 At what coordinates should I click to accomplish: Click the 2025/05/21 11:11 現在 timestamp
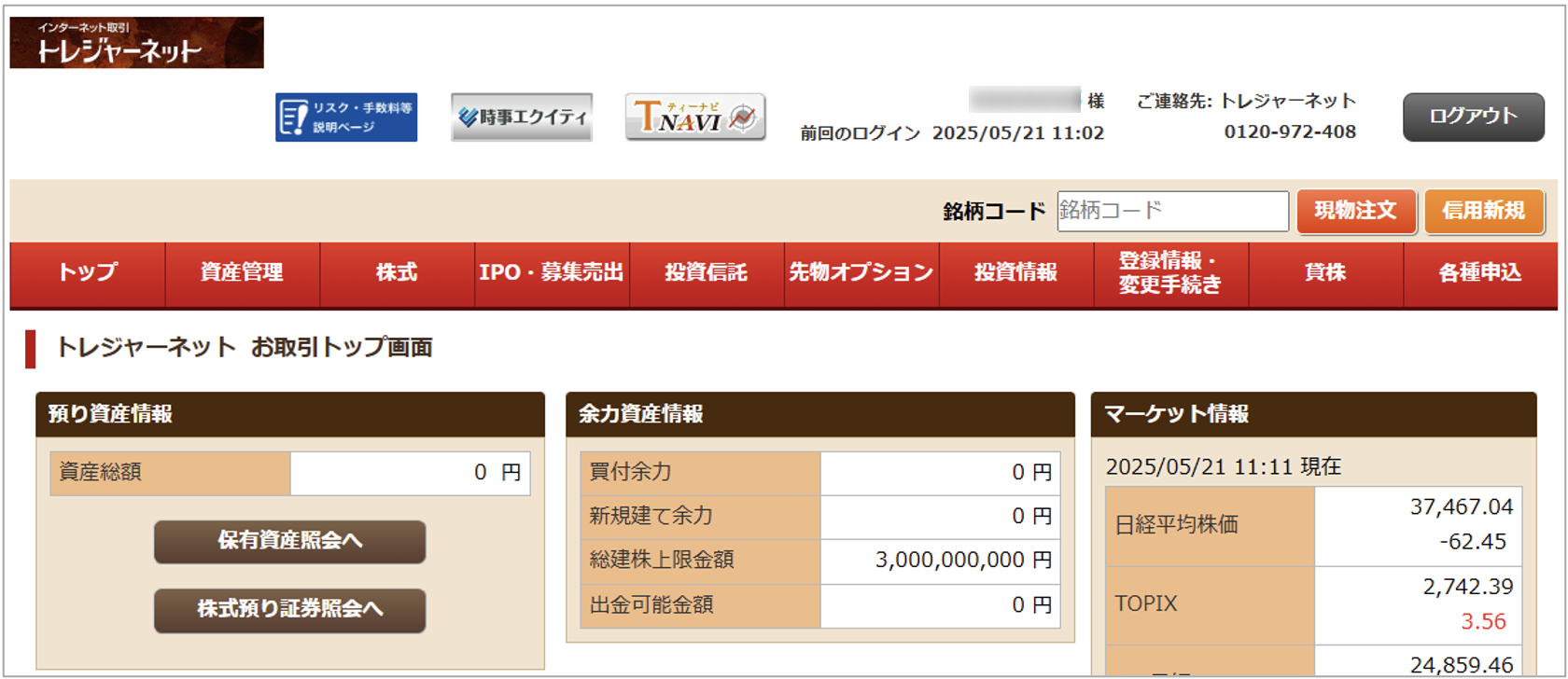1224,466
